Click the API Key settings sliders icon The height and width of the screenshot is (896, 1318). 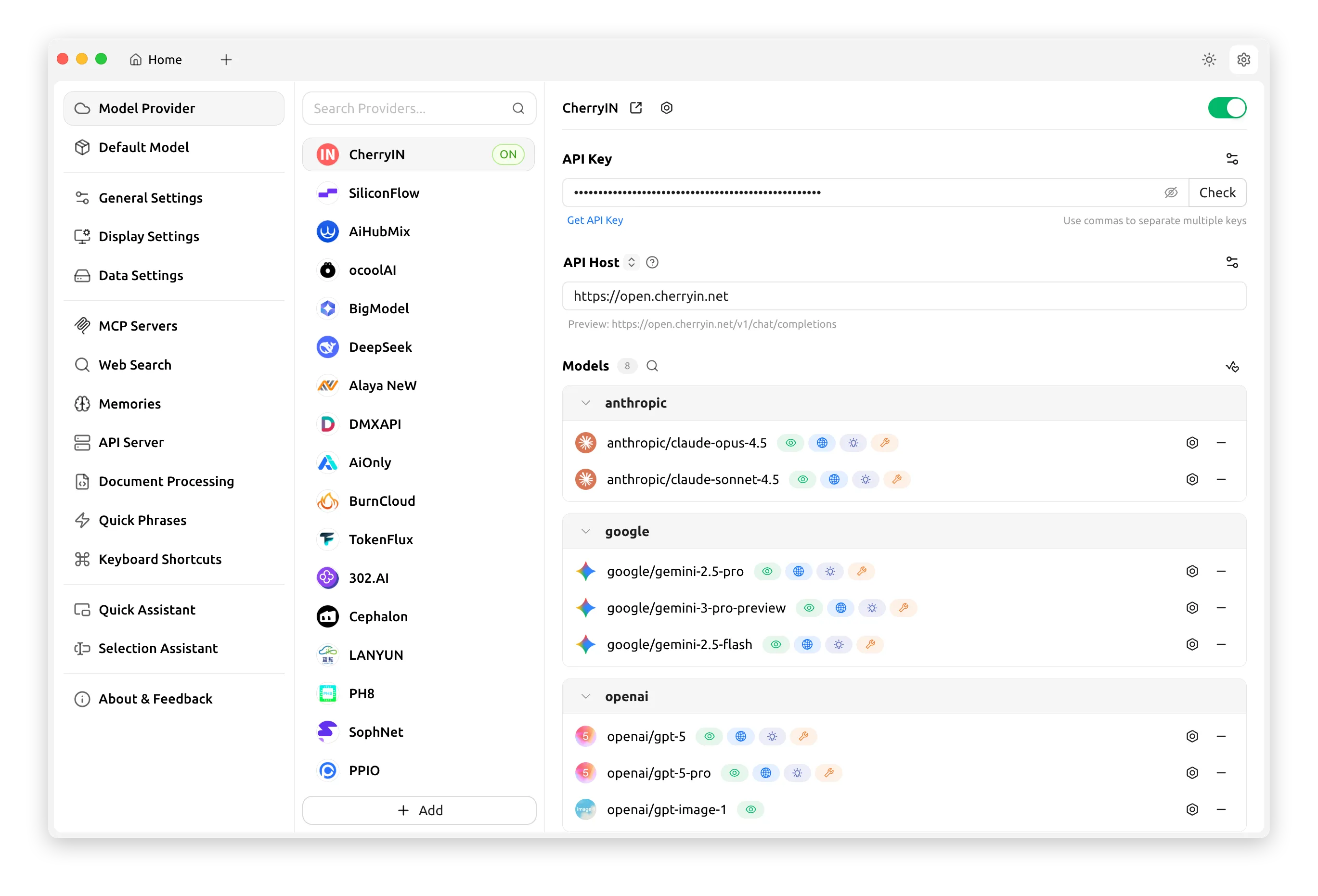[1232, 159]
